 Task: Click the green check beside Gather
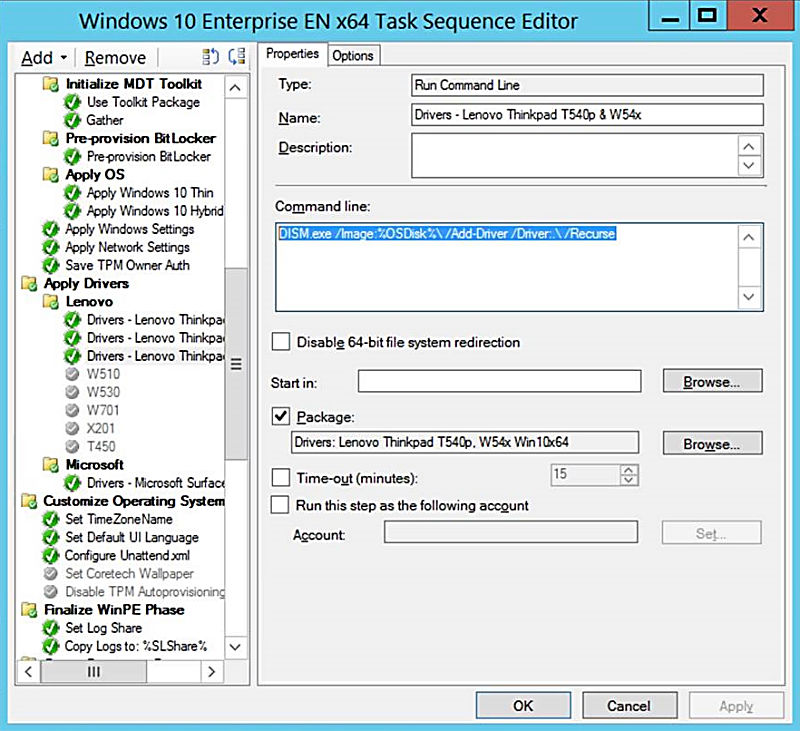click(x=72, y=121)
